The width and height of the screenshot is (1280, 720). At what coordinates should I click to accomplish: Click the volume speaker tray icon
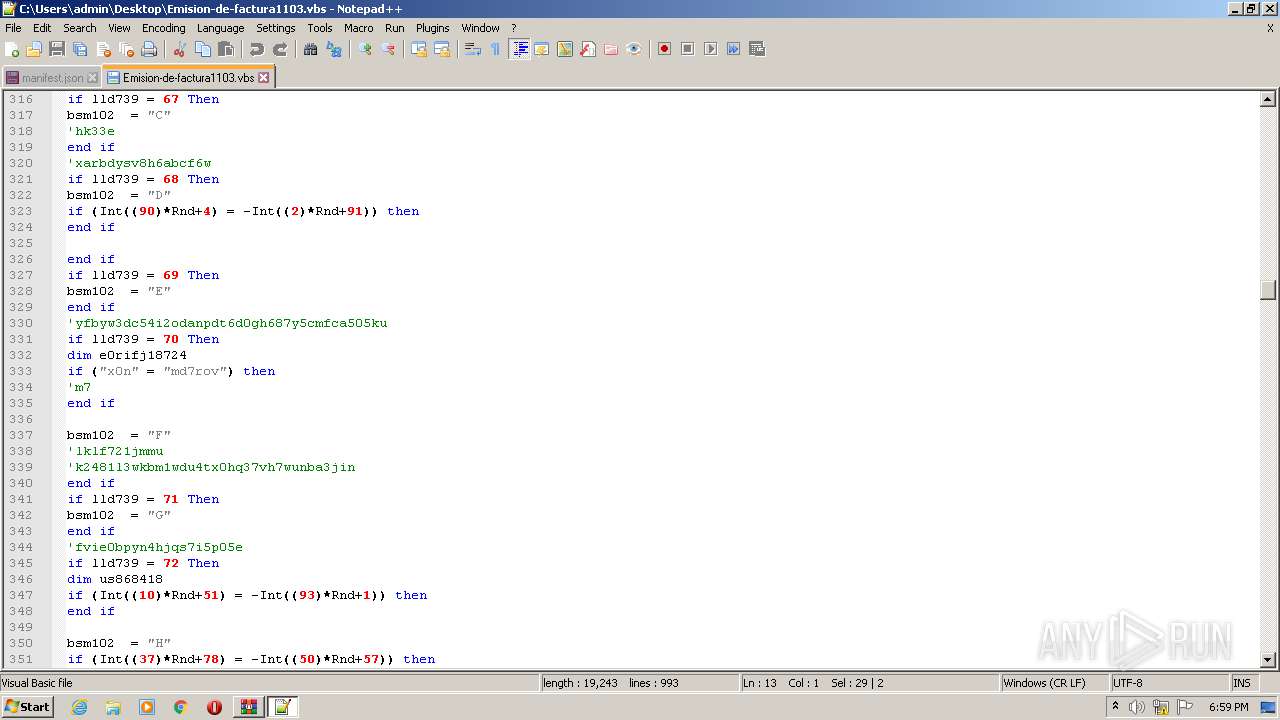1136,707
